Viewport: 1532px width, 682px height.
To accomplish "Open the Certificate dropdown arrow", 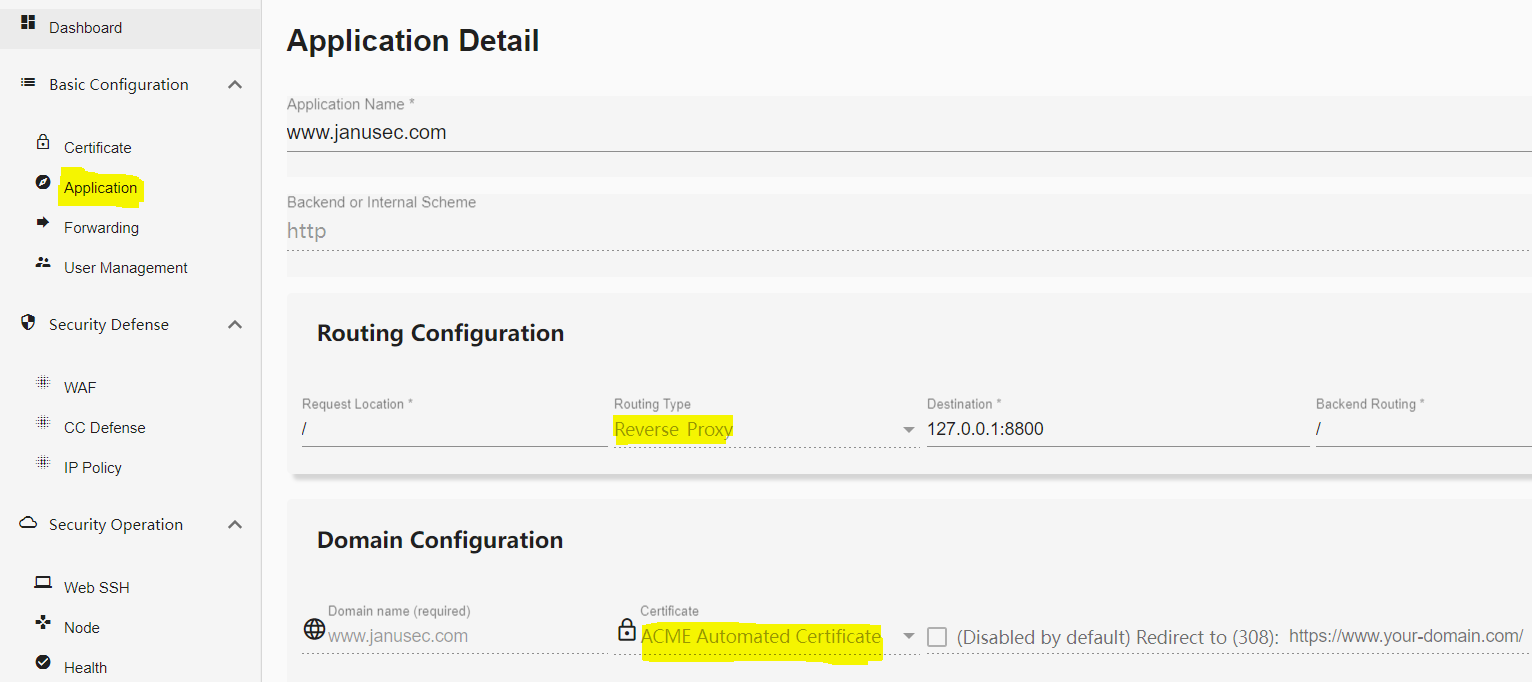I will click(909, 636).
